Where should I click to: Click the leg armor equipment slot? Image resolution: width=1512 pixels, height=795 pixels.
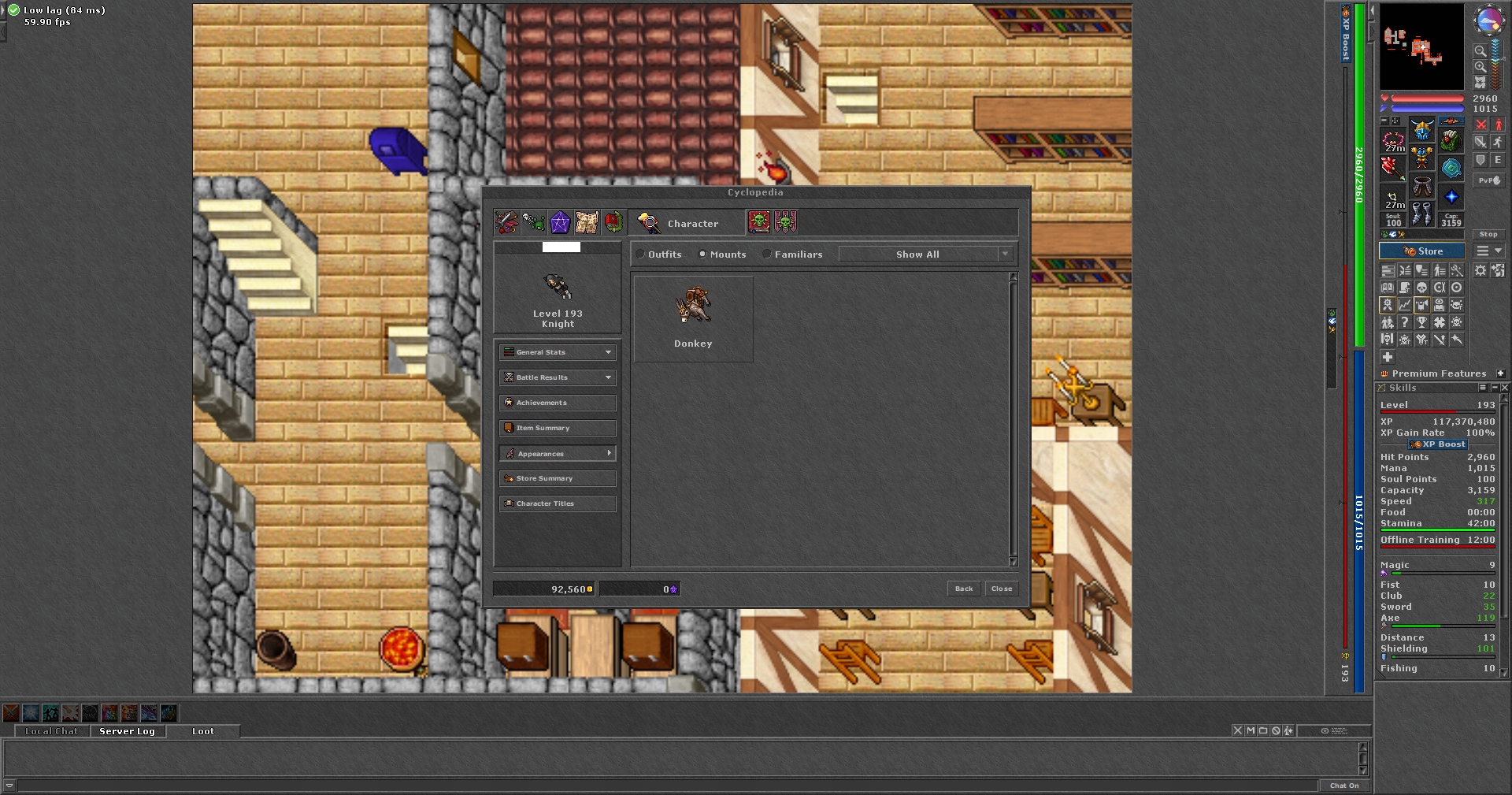click(1422, 188)
